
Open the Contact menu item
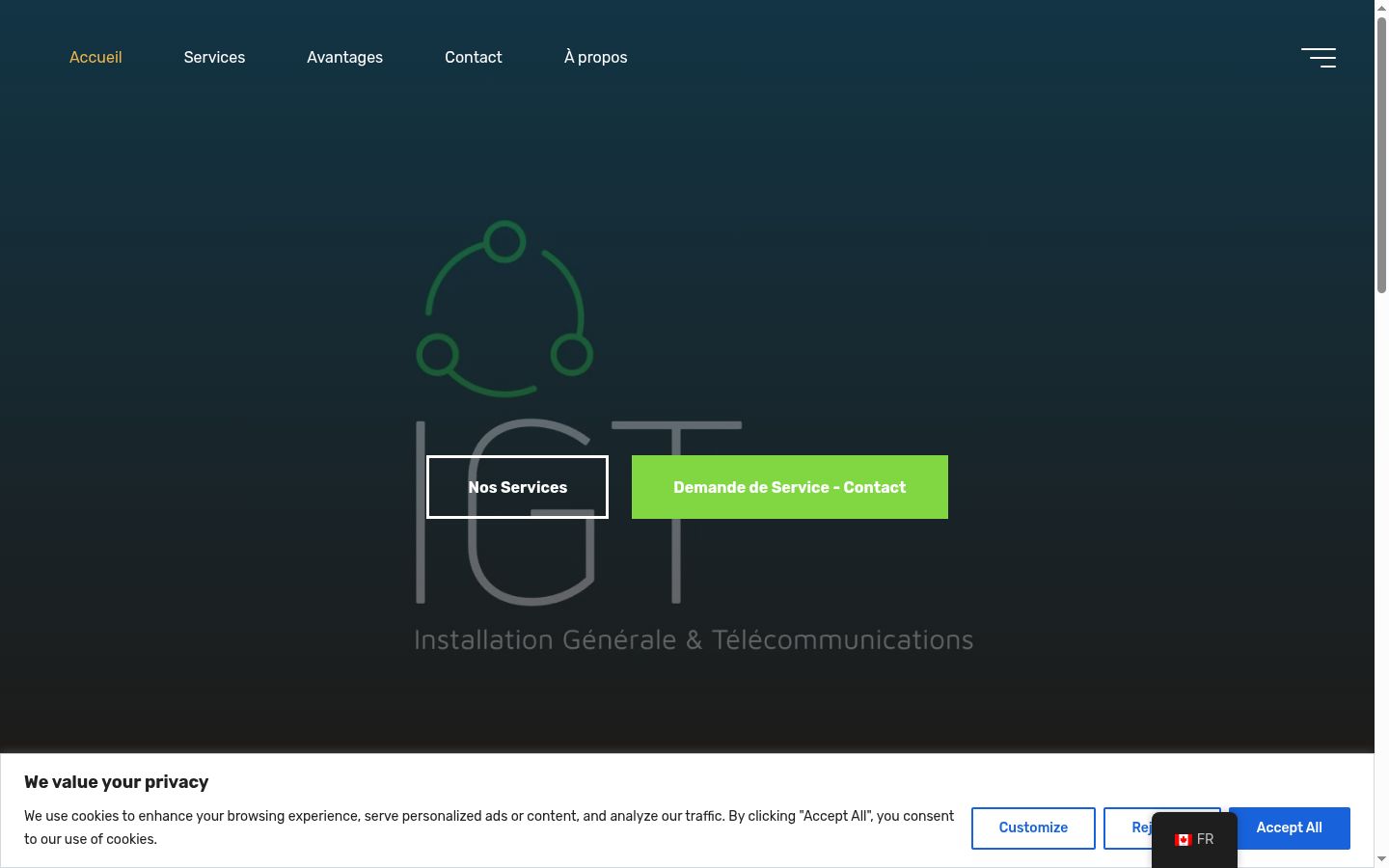[x=474, y=57]
